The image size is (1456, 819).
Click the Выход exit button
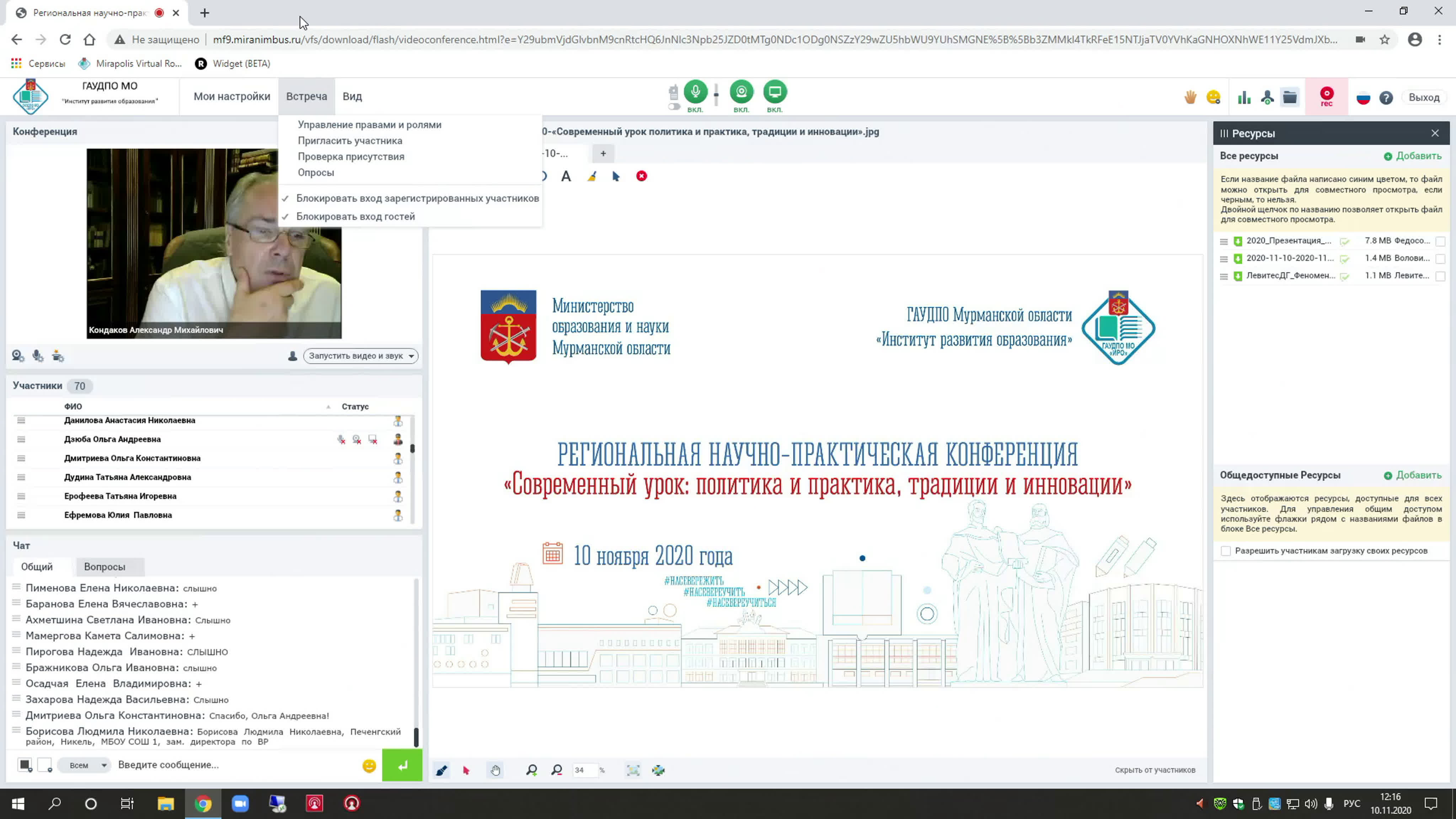pyautogui.click(x=1424, y=97)
